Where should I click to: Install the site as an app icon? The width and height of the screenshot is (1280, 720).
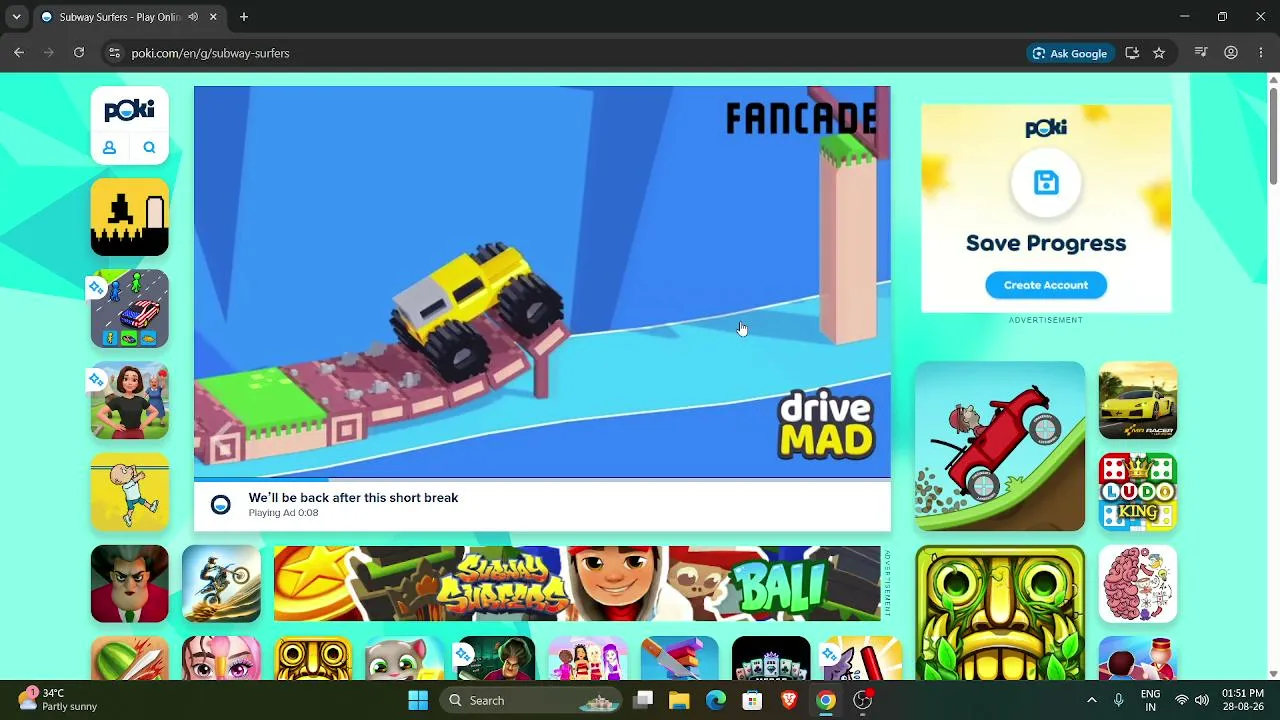tap(1132, 53)
